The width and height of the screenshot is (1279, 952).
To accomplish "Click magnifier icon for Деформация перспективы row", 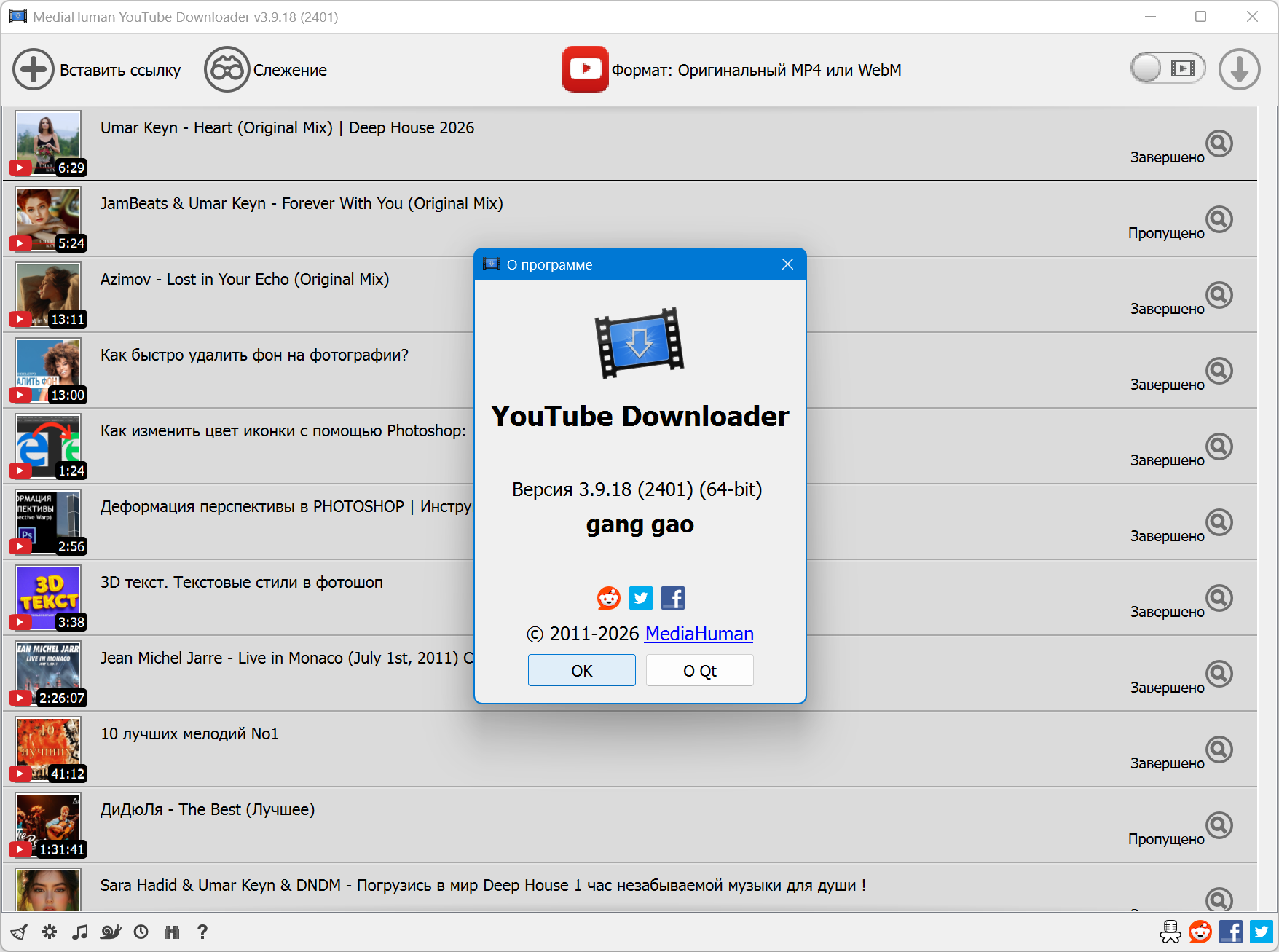I will click(1219, 522).
